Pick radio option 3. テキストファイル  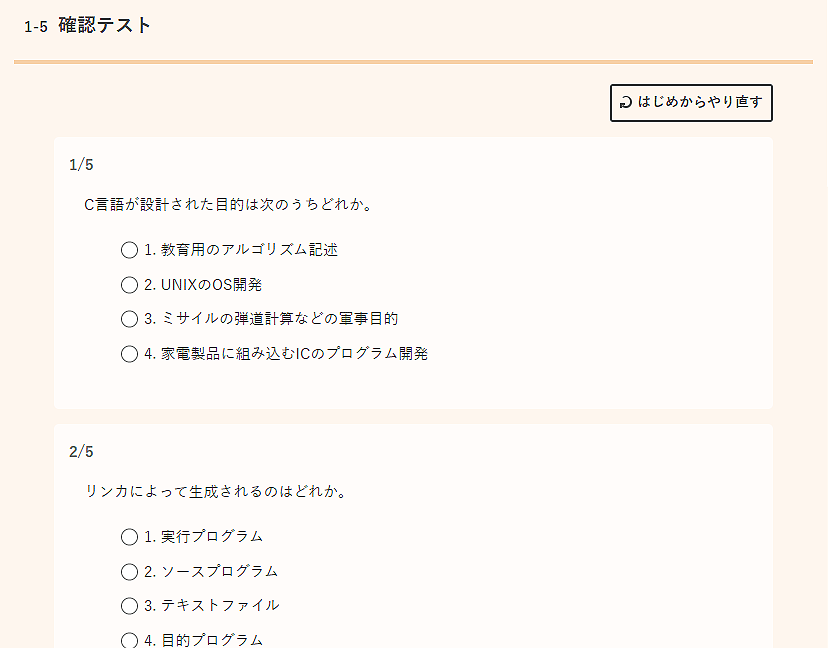(129, 606)
